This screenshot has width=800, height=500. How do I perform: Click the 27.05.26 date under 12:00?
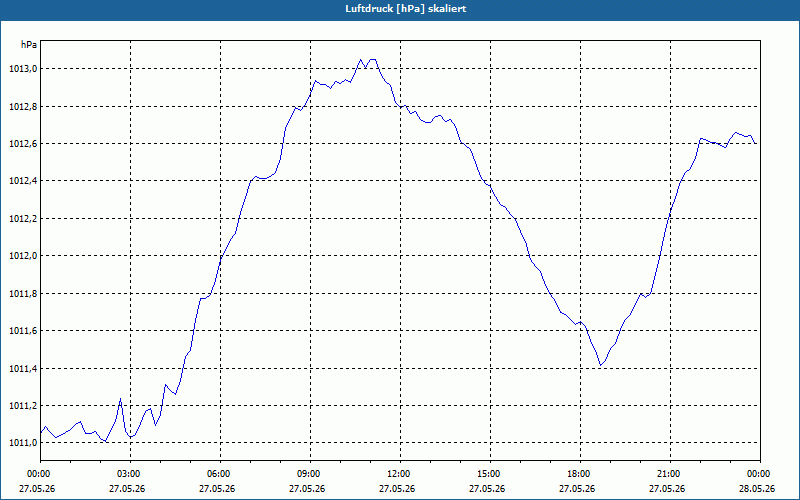tap(397, 489)
